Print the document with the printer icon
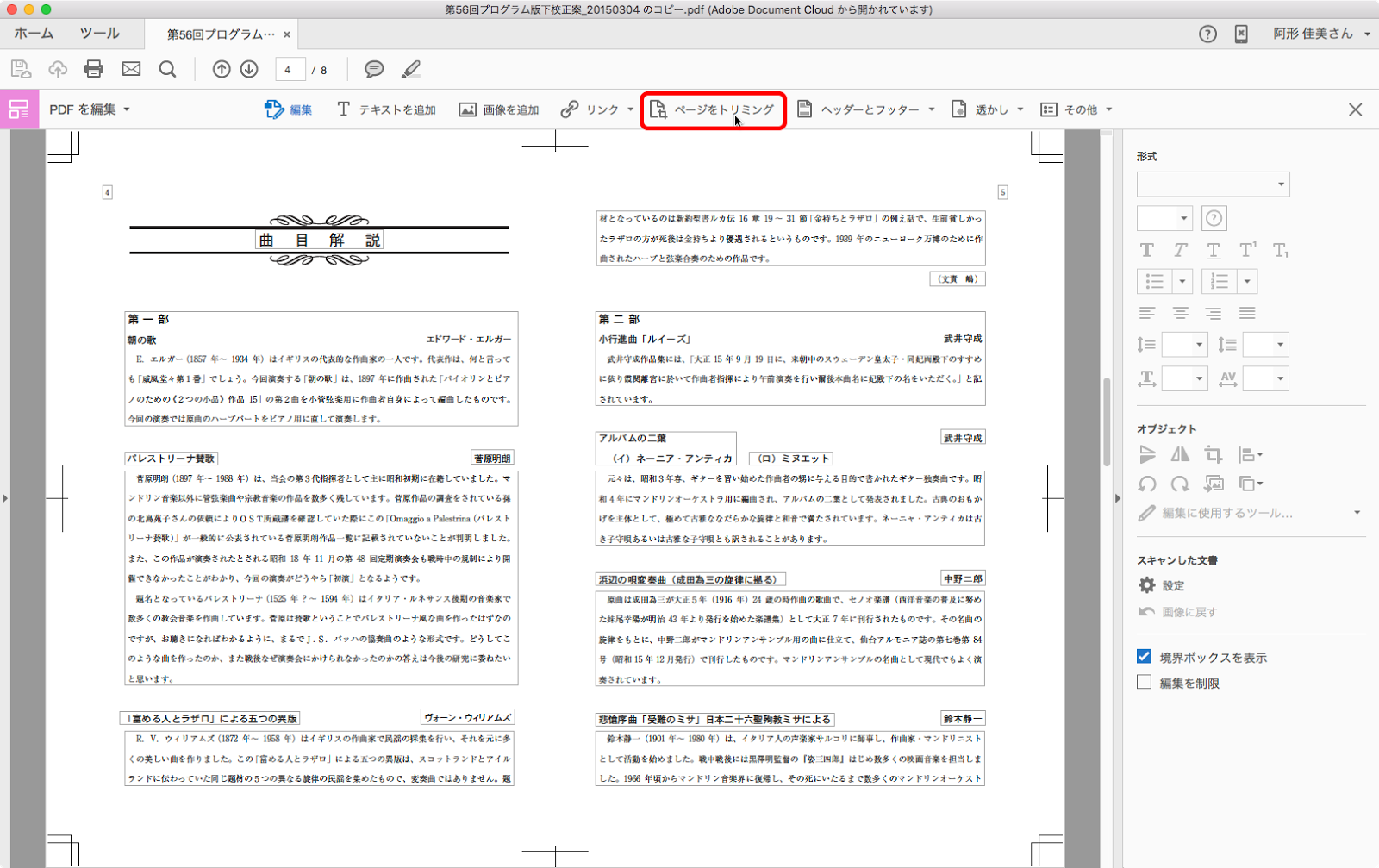The height and width of the screenshot is (868, 1379). tap(94, 69)
